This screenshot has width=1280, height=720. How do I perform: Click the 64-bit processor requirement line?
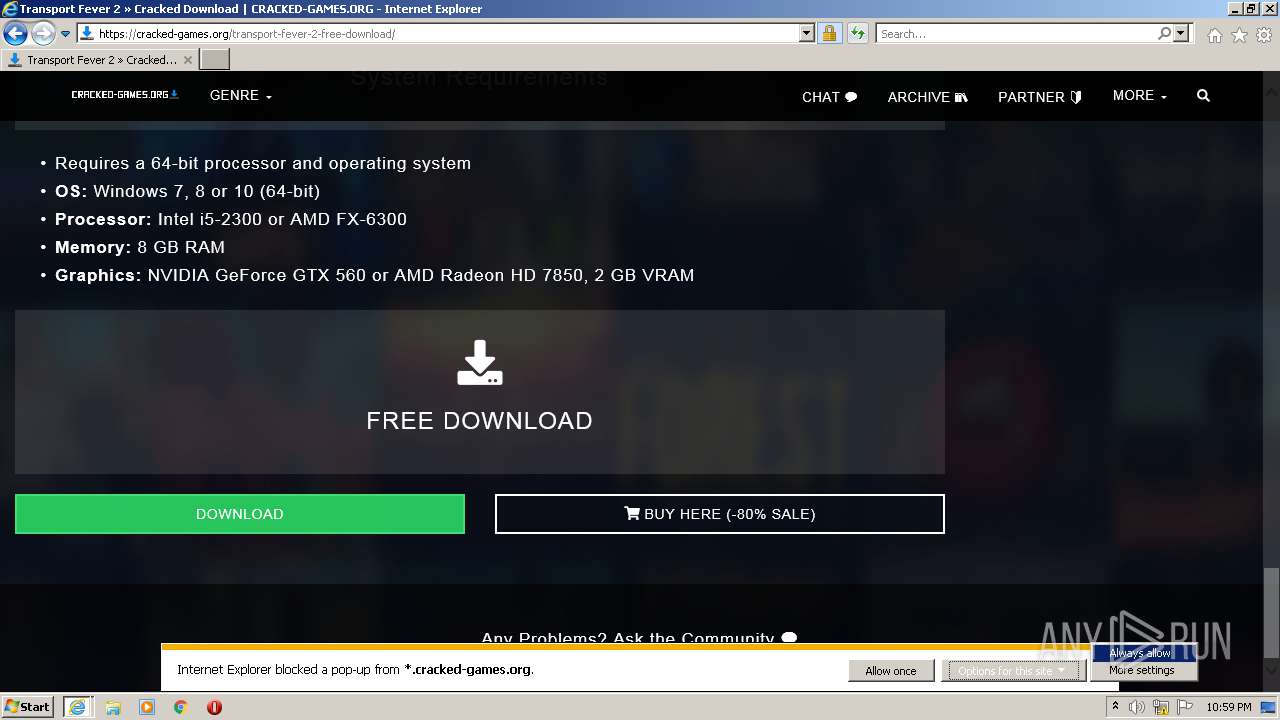tap(263, 163)
